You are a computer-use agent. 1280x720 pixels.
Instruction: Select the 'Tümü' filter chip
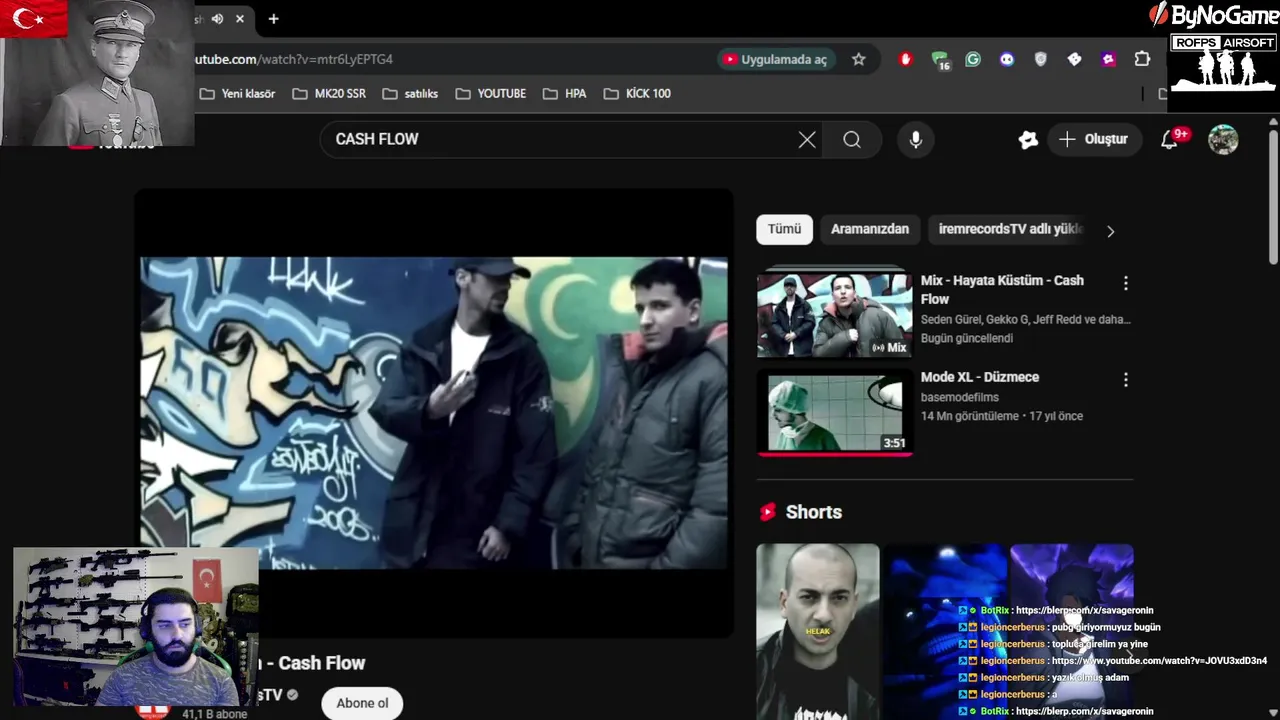tap(784, 229)
